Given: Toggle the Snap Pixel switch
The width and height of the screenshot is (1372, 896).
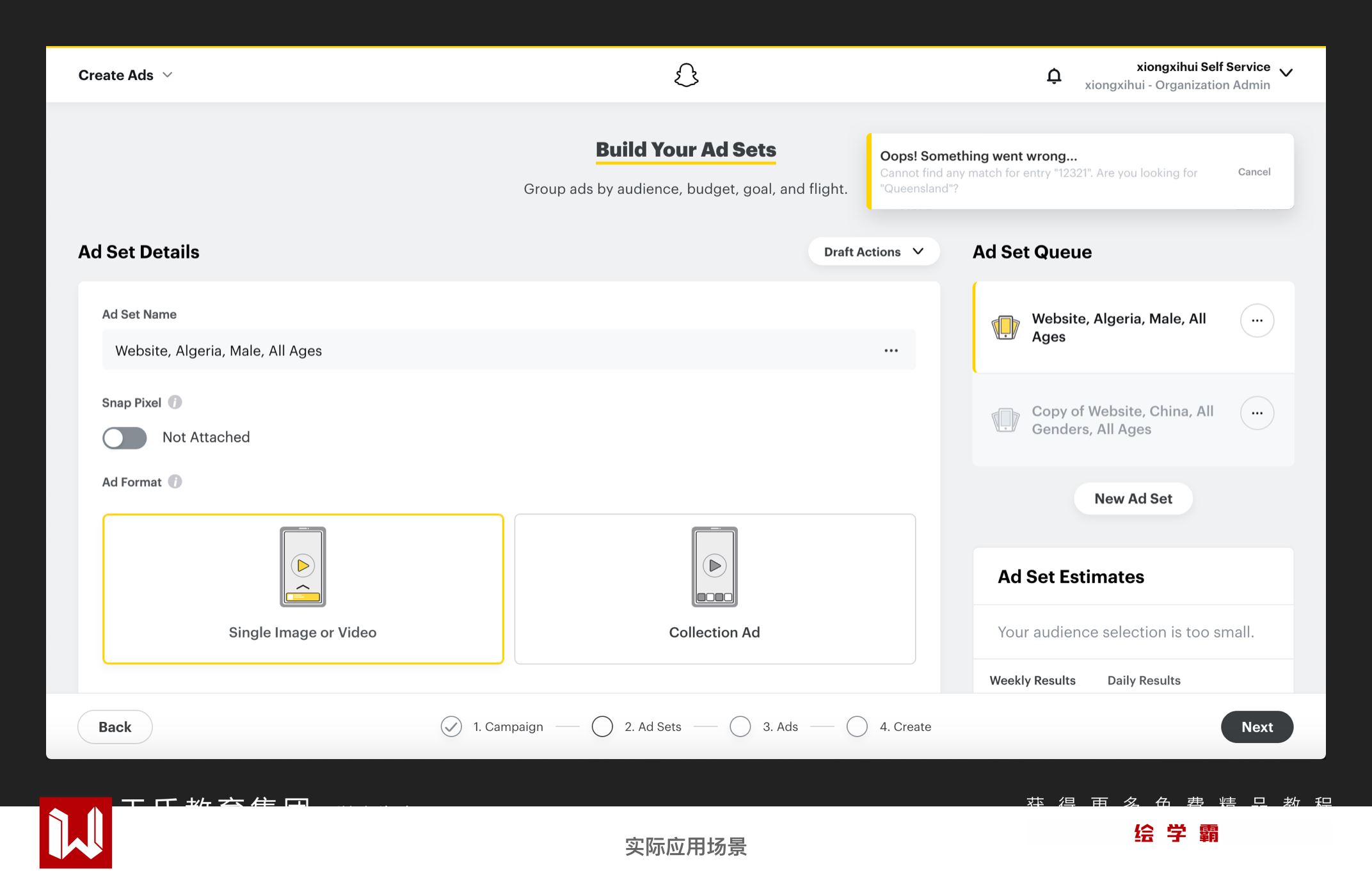Looking at the screenshot, I should (125, 438).
